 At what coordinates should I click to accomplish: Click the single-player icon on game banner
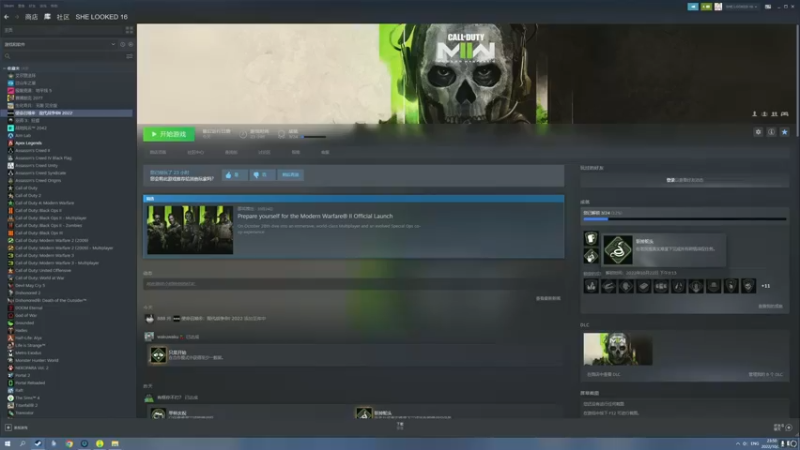[x=755, y=114]
